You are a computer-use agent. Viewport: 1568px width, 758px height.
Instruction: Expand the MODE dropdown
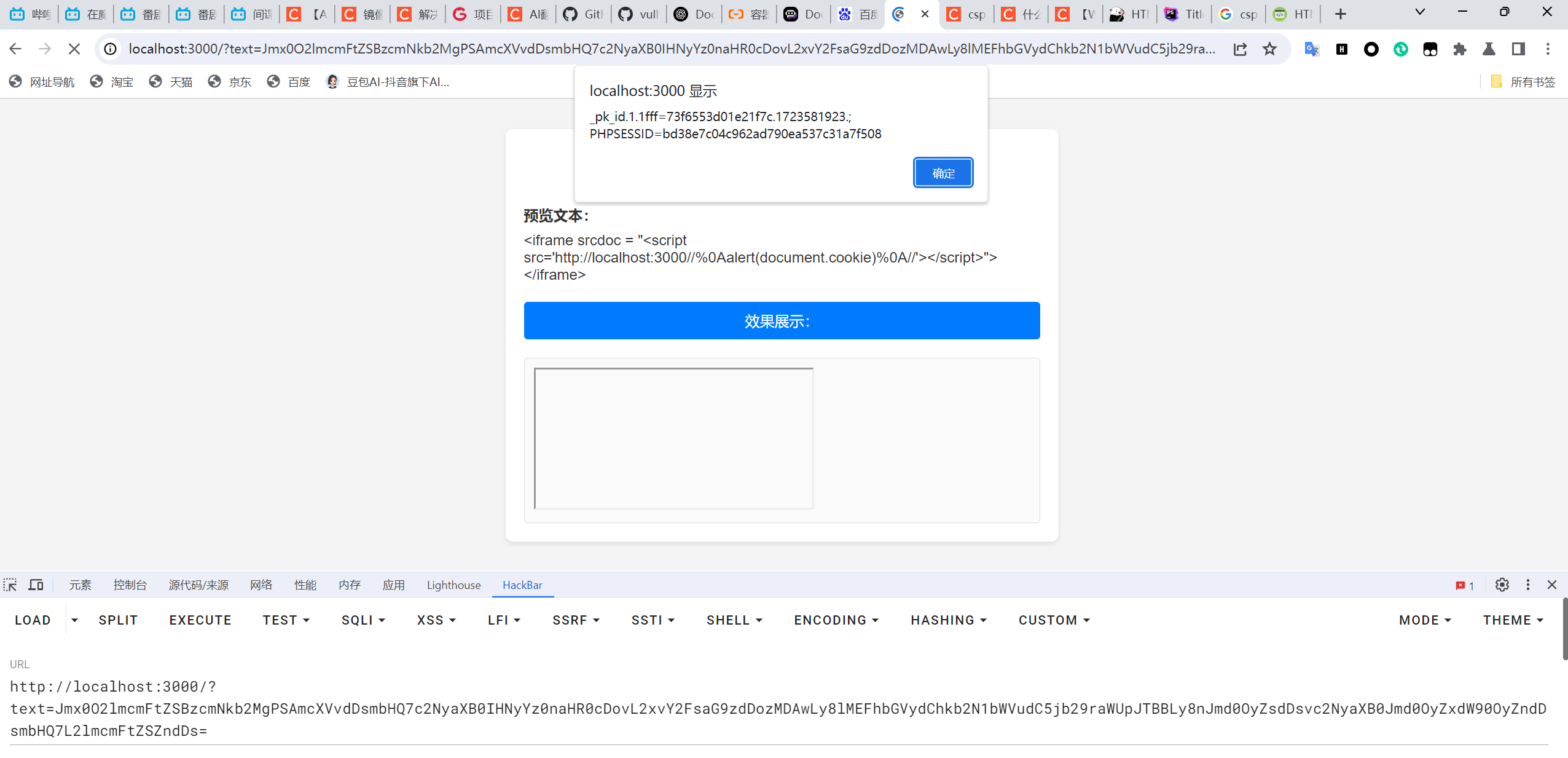click(x=1425, y=620)
